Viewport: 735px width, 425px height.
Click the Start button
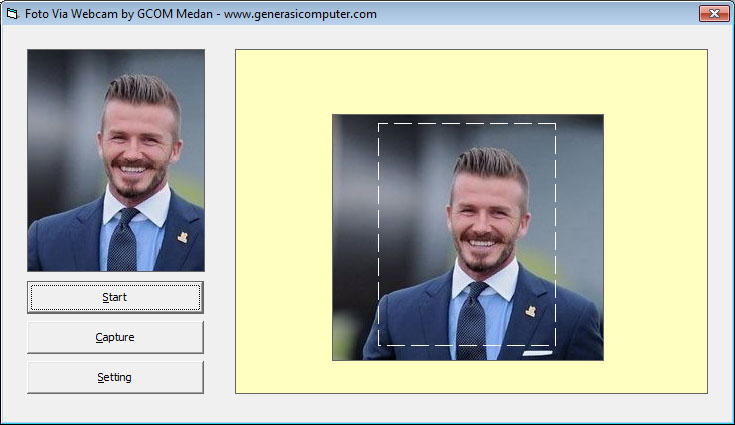(115, 297)
